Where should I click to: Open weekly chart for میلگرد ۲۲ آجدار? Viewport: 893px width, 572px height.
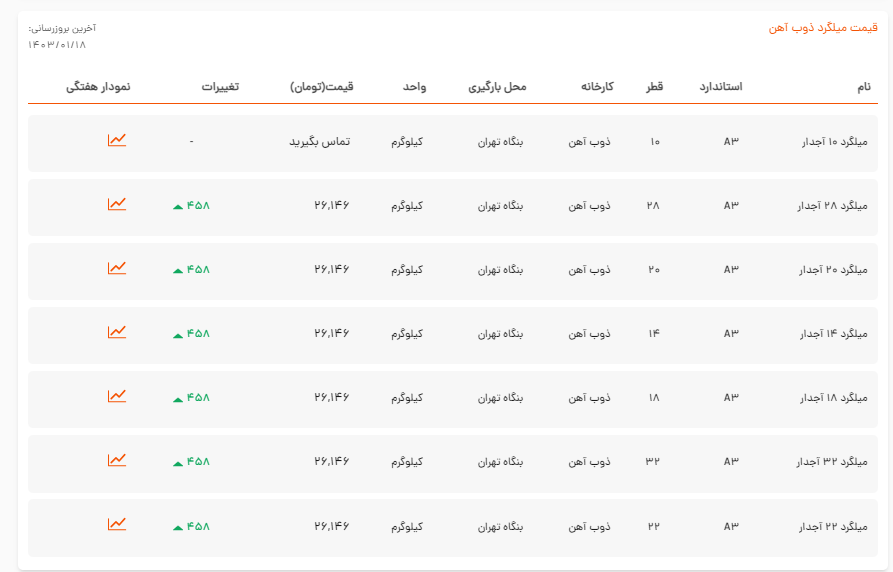[117, 524]
